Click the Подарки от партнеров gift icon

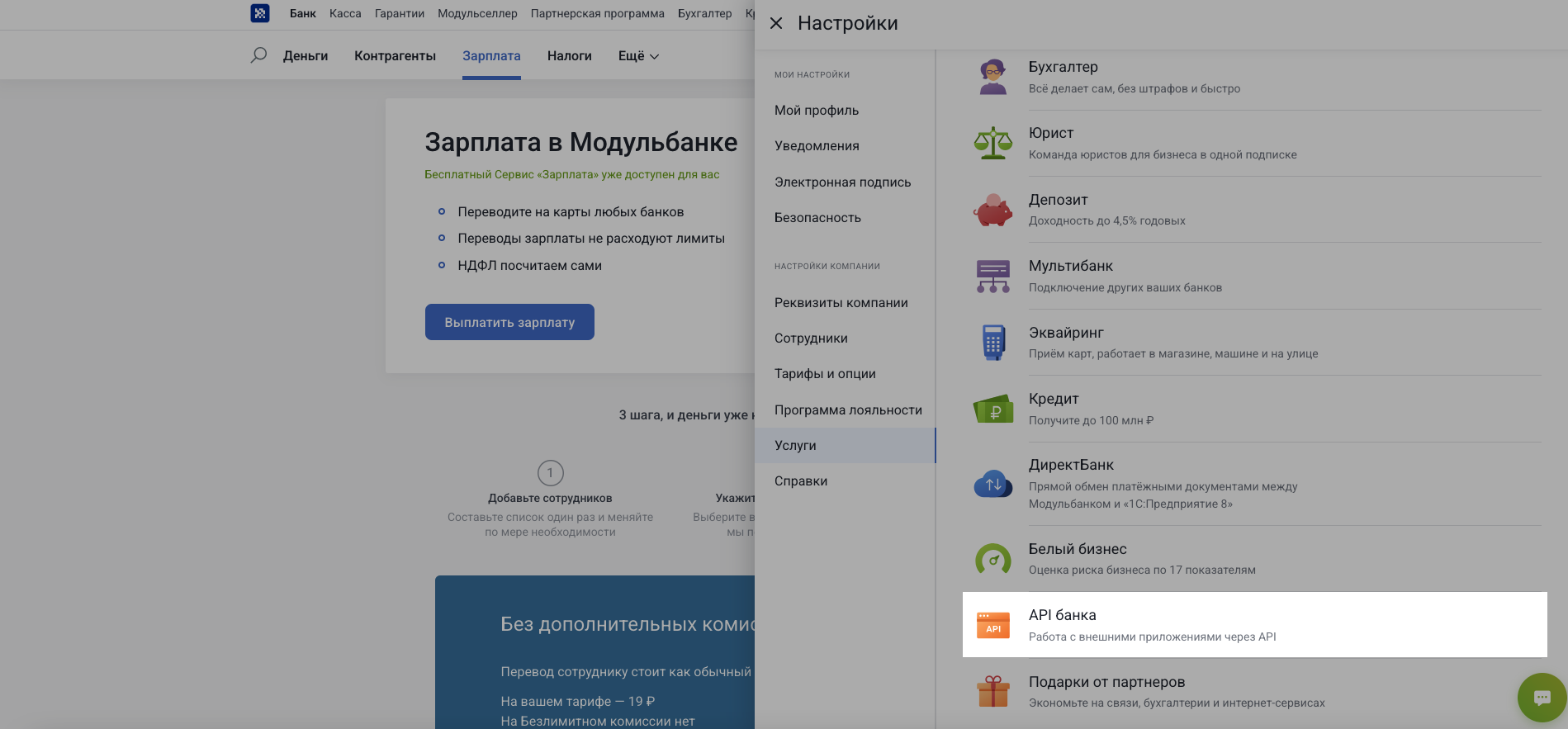click(x=993, y=692)
